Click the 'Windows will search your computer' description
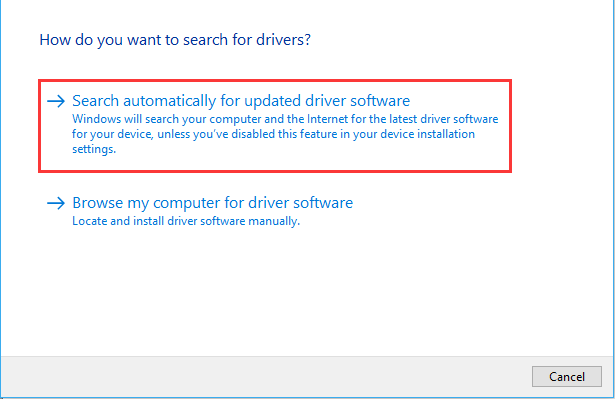 285,134
